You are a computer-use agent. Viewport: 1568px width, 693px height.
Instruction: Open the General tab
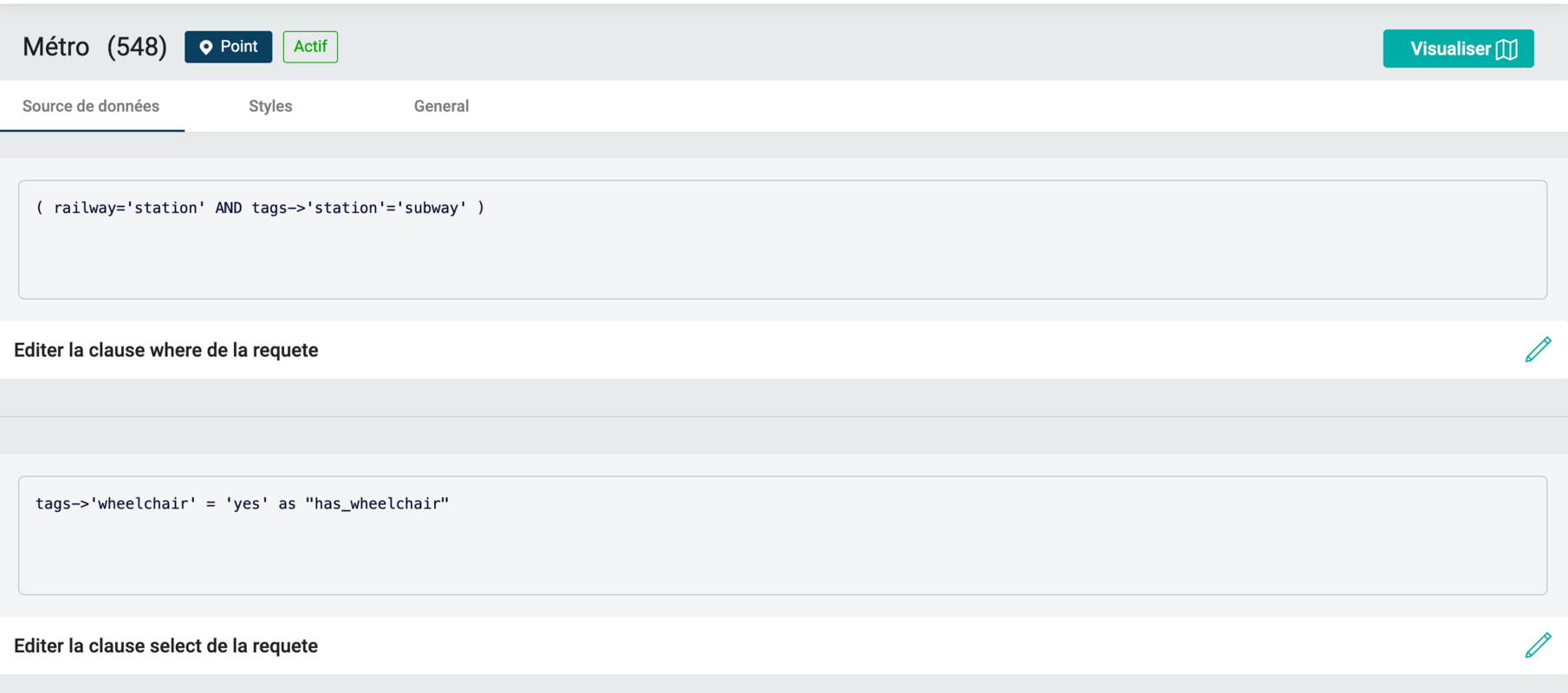(441, 107)
